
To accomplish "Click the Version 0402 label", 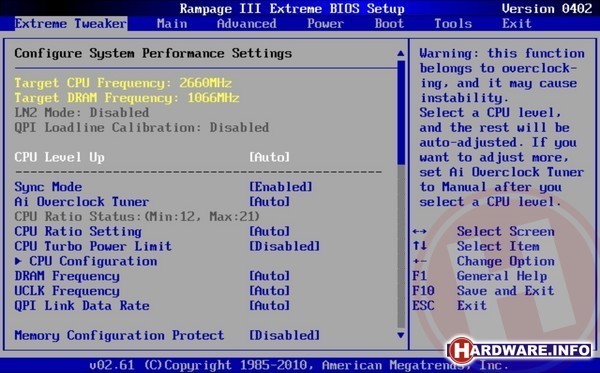I will point(546,8).
